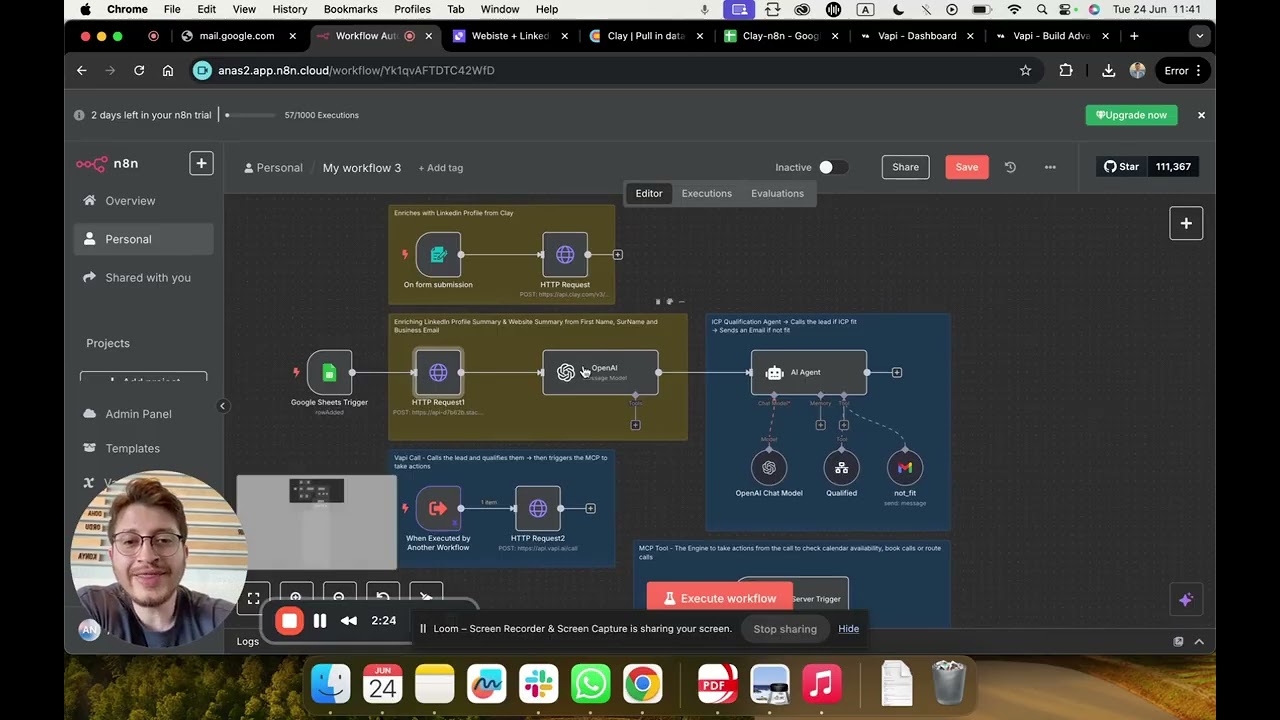The height and width of the screenshot is (720, 1280).
Task: Add node after HTTP Request2 output
Action: (x=591, y=509)
